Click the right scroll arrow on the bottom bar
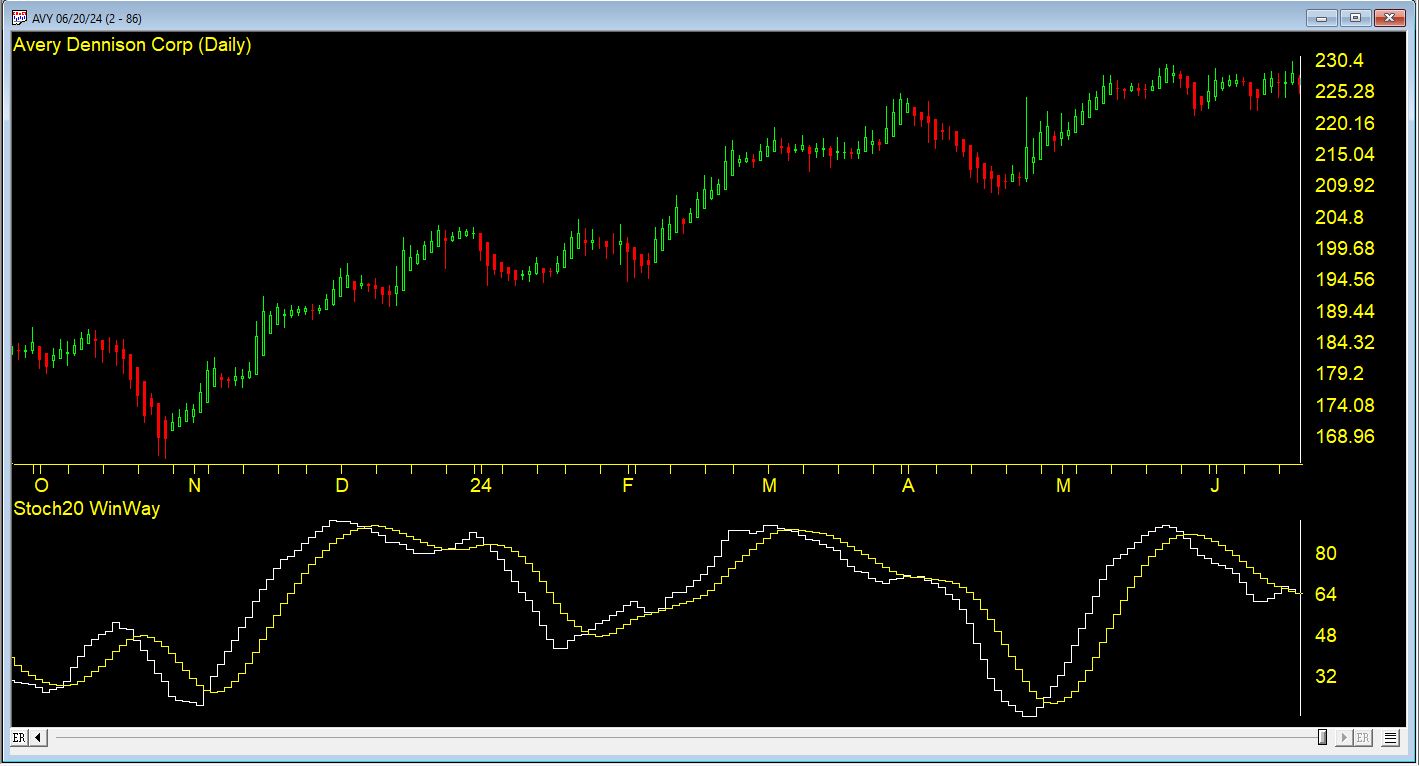The height and width of the screenshot is (766, 1419). click(1343, 738)
